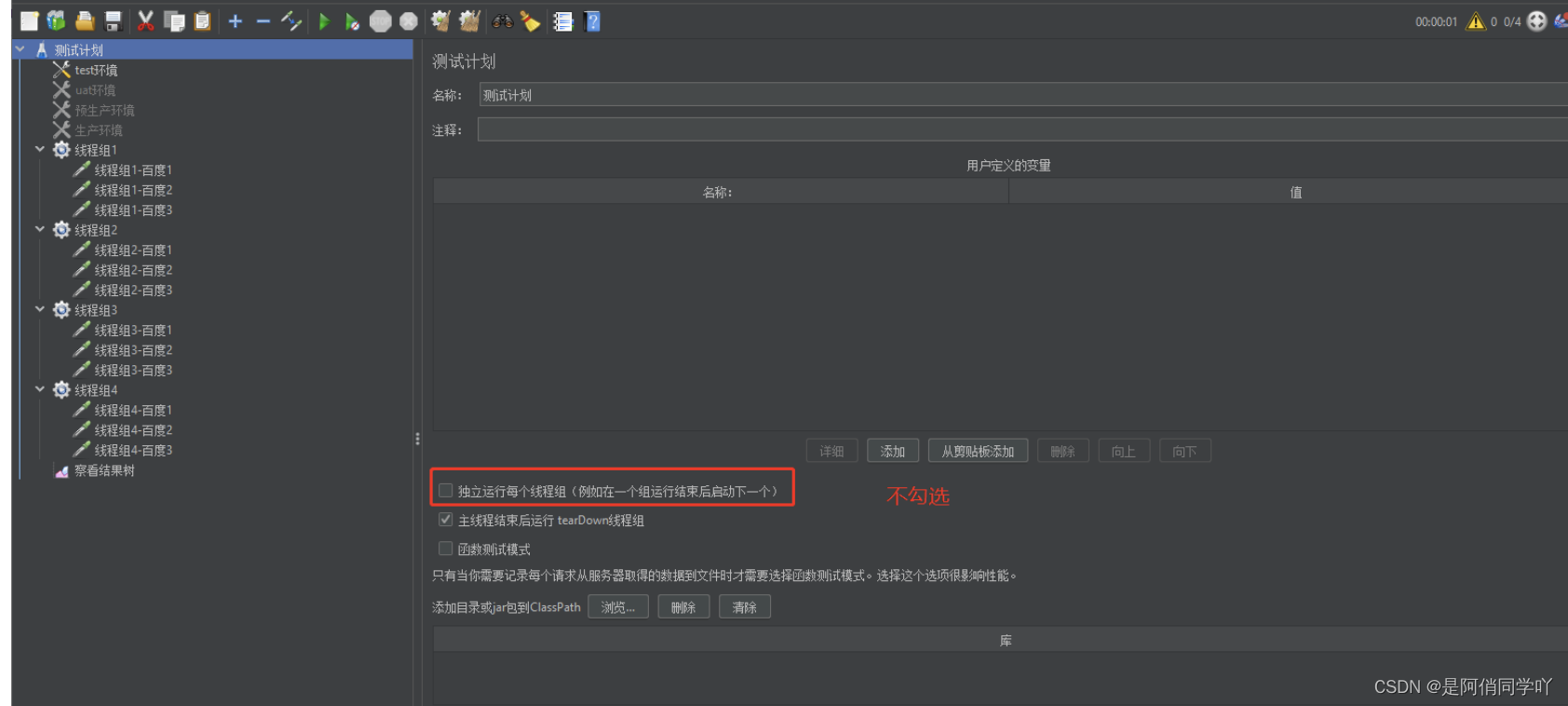Viewport: 1568px width, 706px height.
Task: Click the 详细 button
Action: 831,451
